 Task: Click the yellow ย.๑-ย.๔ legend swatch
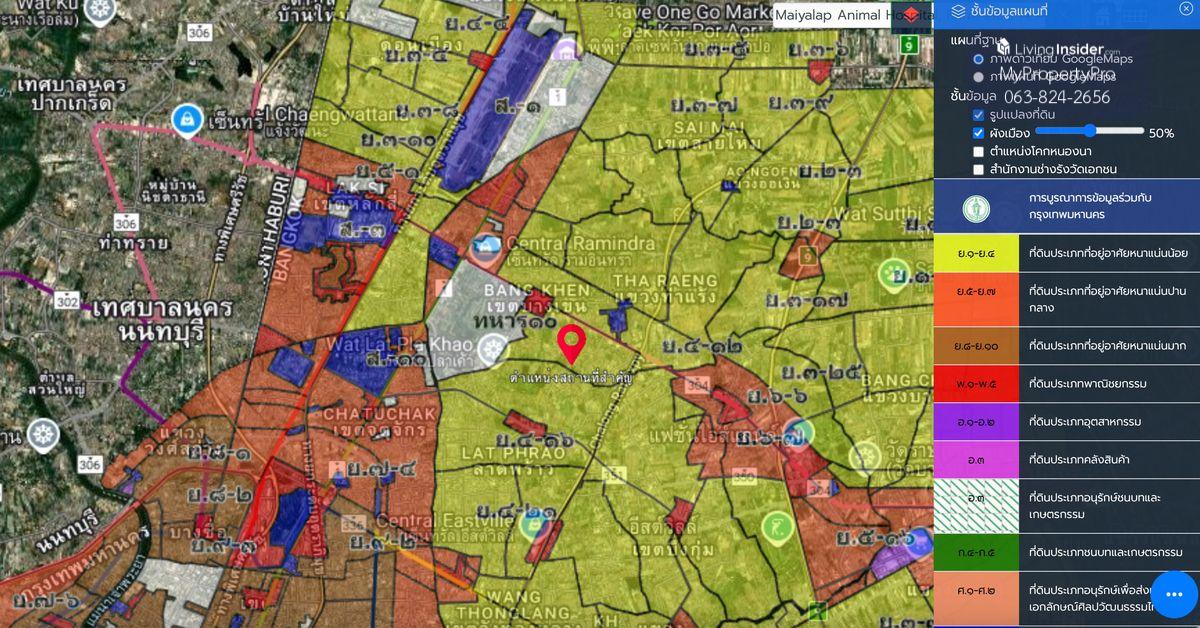(975, 254)
